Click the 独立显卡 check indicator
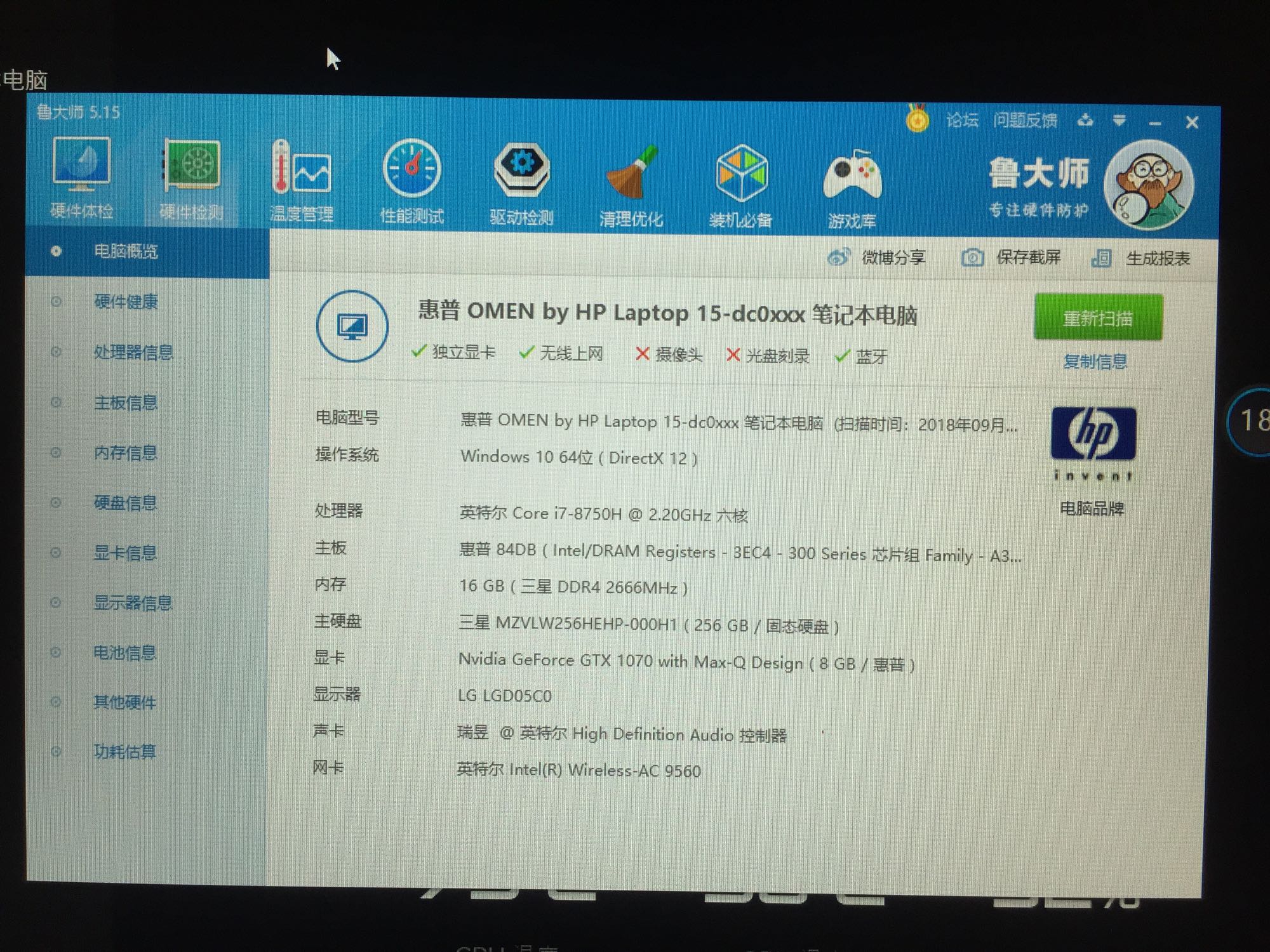The width and height of the screenshot is (1270, 952). [453, 352]
